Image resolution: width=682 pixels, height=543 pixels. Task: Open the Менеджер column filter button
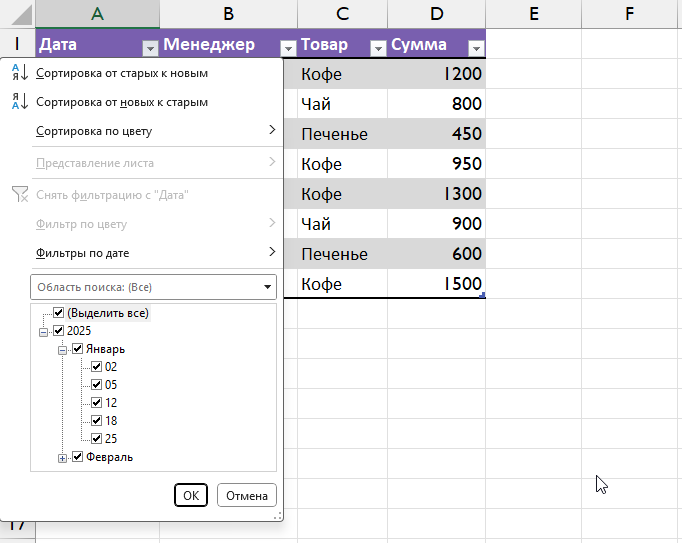coord(288,46)
